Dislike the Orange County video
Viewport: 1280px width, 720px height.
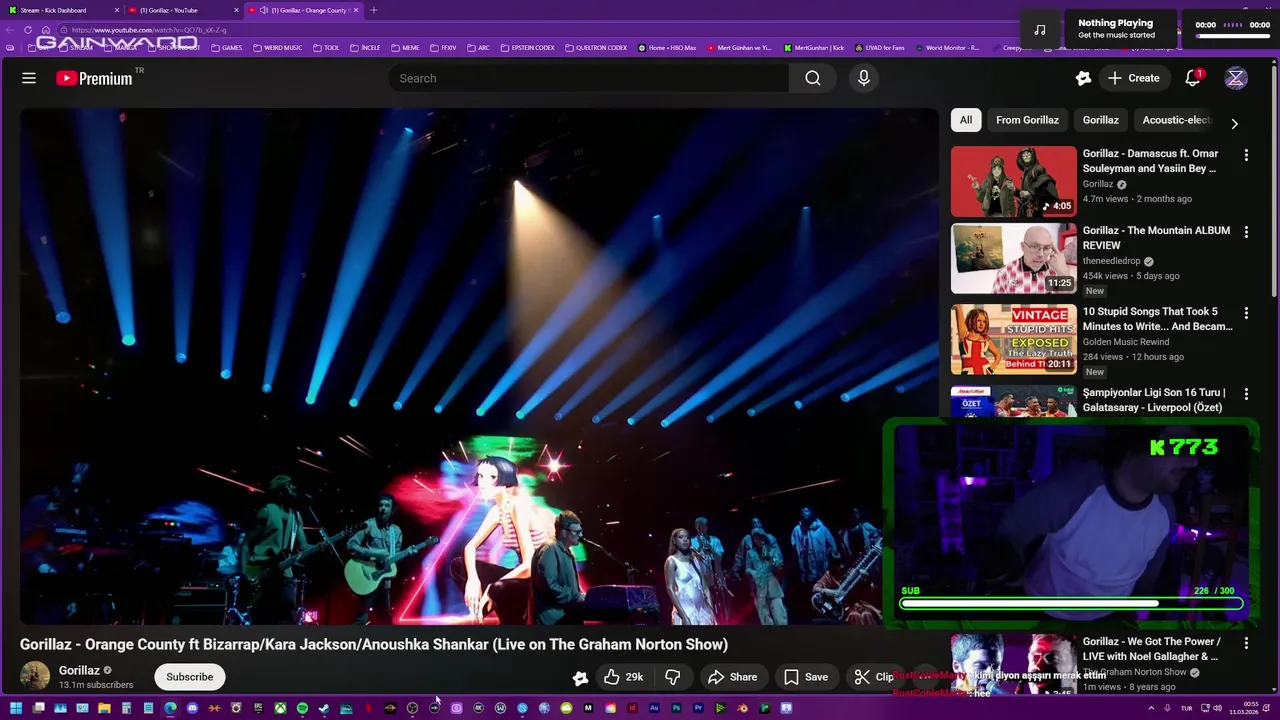(673, 677)
